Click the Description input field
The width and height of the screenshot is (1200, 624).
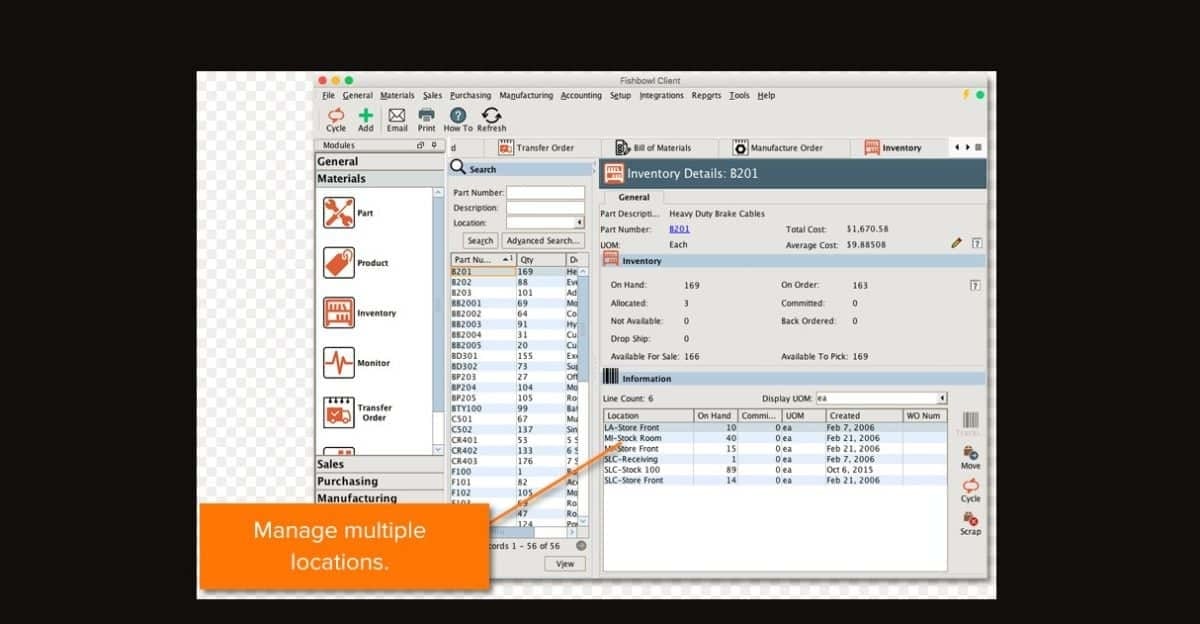tap(545, 207)
